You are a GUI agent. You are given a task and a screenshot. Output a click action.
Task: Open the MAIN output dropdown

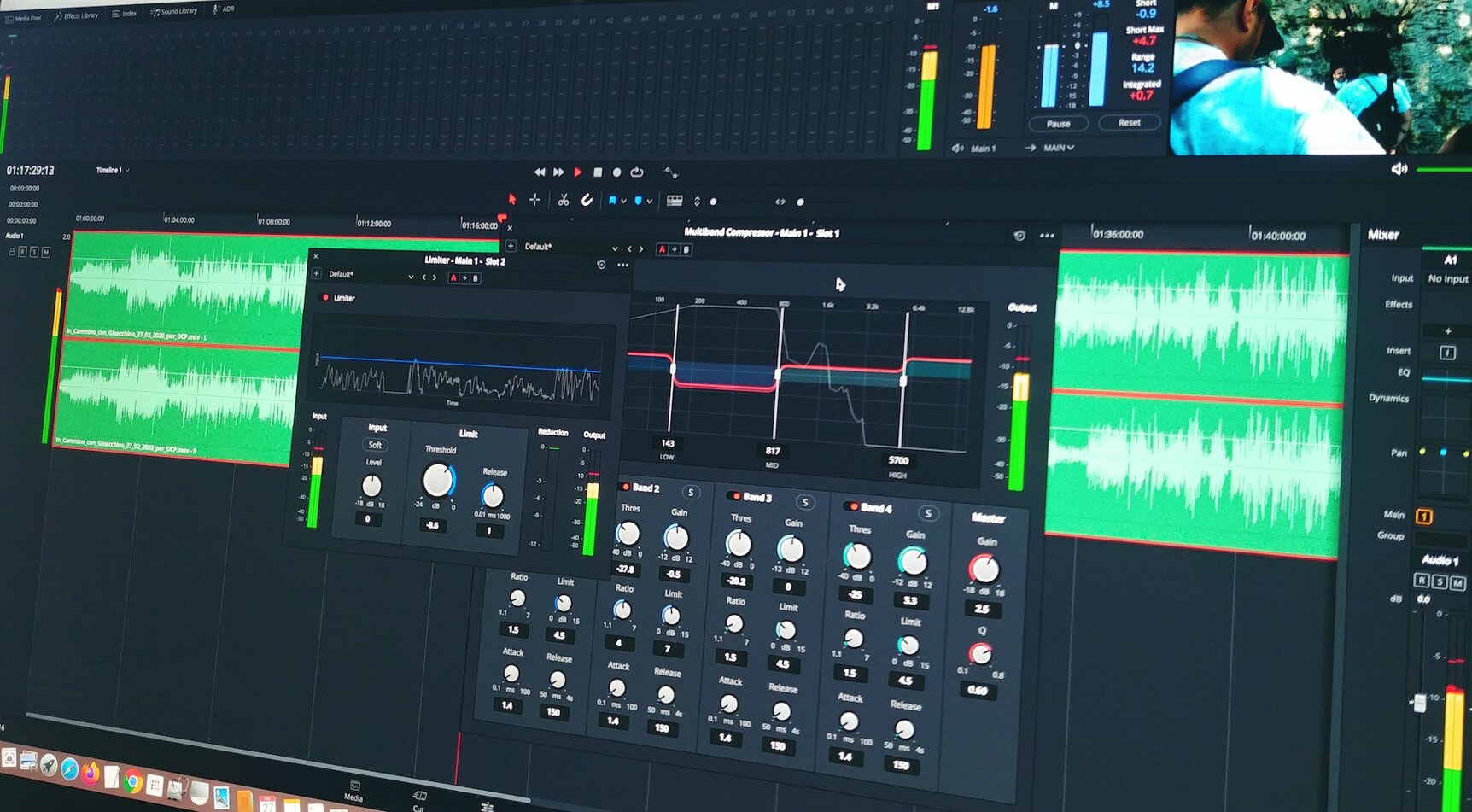[1059, 148]
